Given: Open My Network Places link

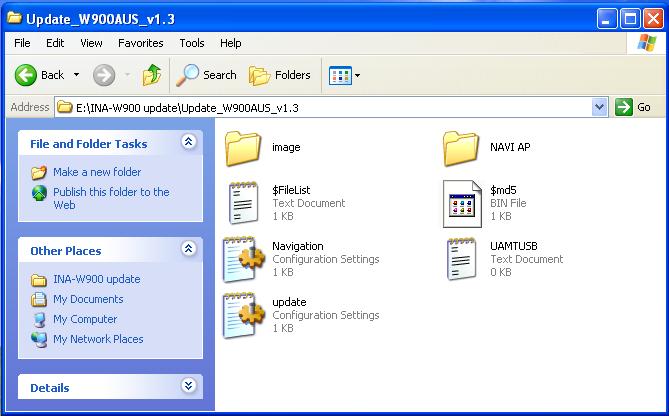Looking at the screenshot, I should coord(98,339).
